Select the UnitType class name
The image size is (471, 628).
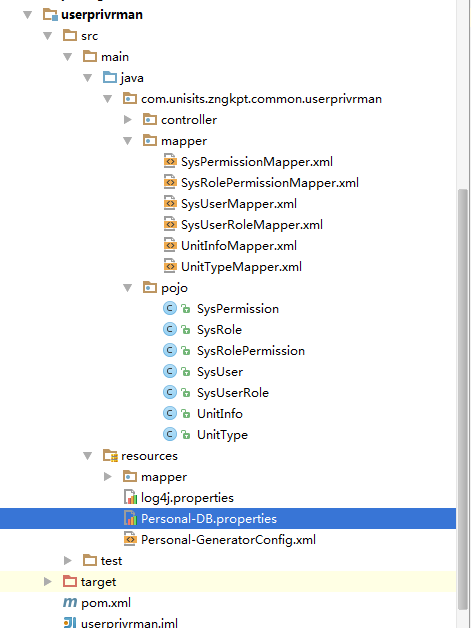click(x=222, y=435)
